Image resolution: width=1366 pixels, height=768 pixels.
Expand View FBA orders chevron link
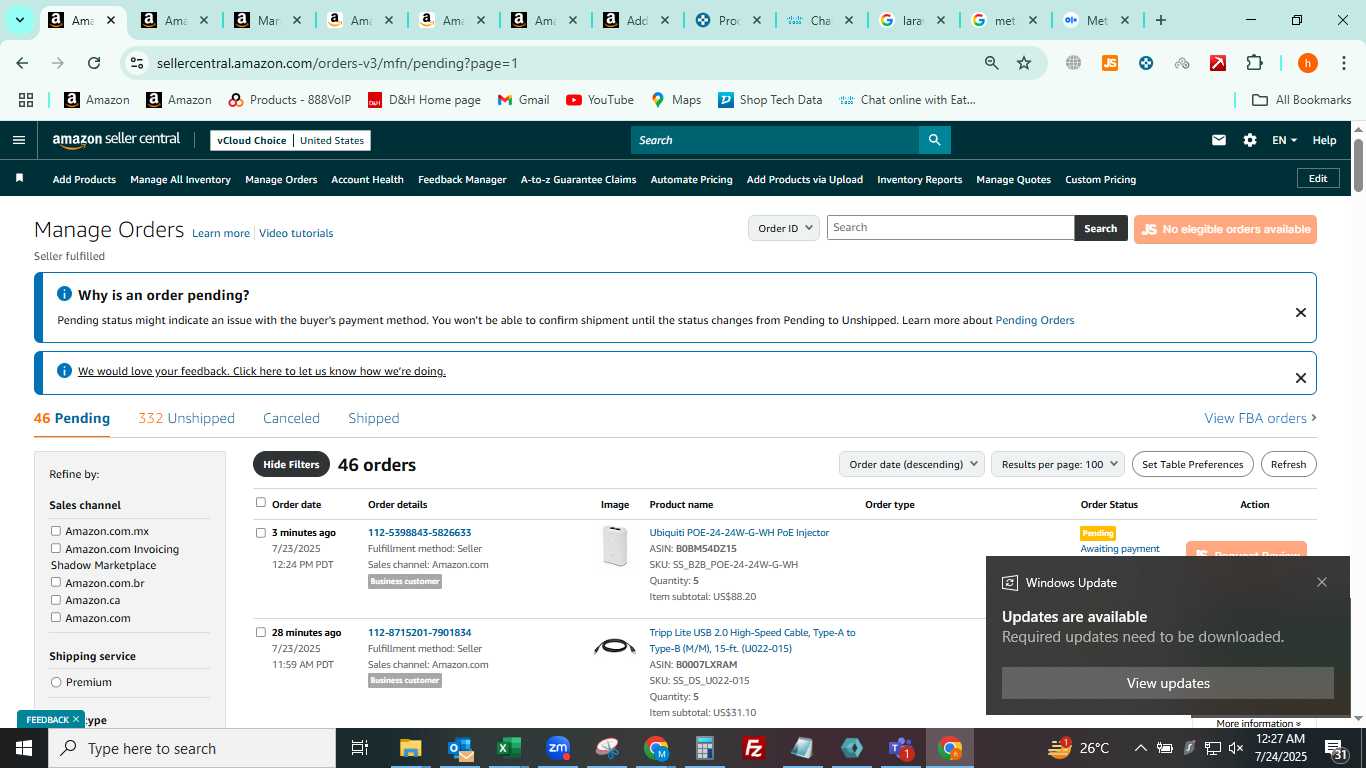click(x=1260, y=418)
